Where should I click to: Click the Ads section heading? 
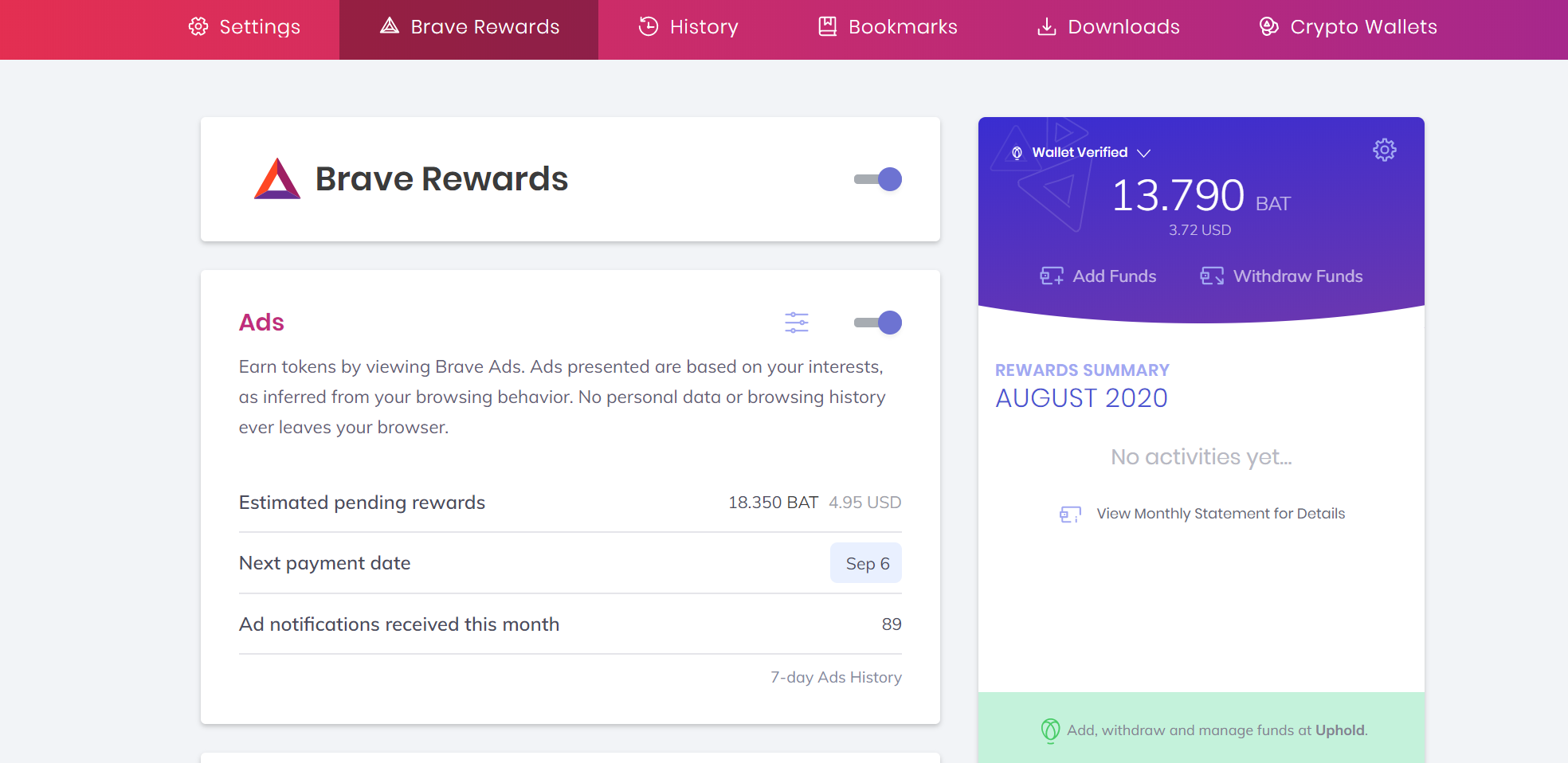pos(261,323)
